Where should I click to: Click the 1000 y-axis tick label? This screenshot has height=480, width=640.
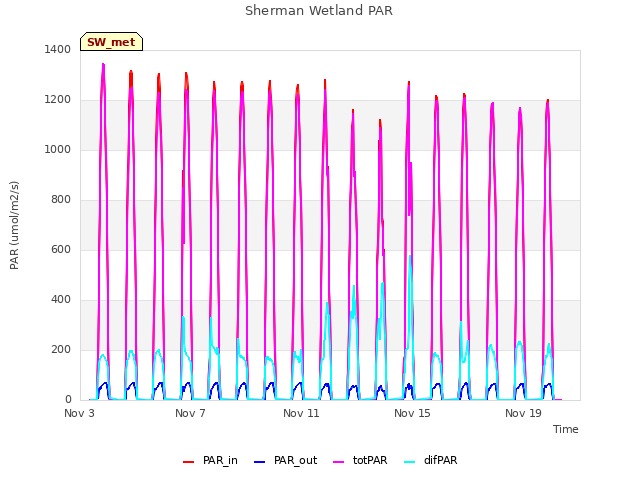(x=58, y=149)
